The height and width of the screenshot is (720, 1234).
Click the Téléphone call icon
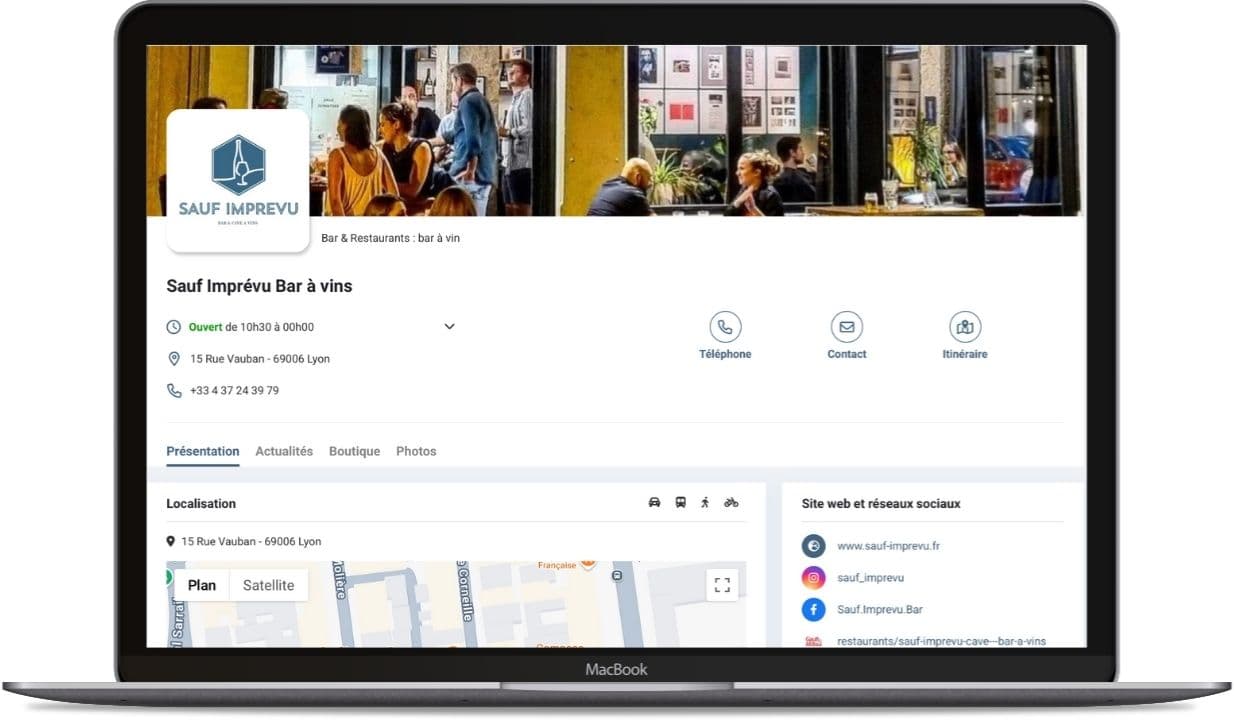725,327
